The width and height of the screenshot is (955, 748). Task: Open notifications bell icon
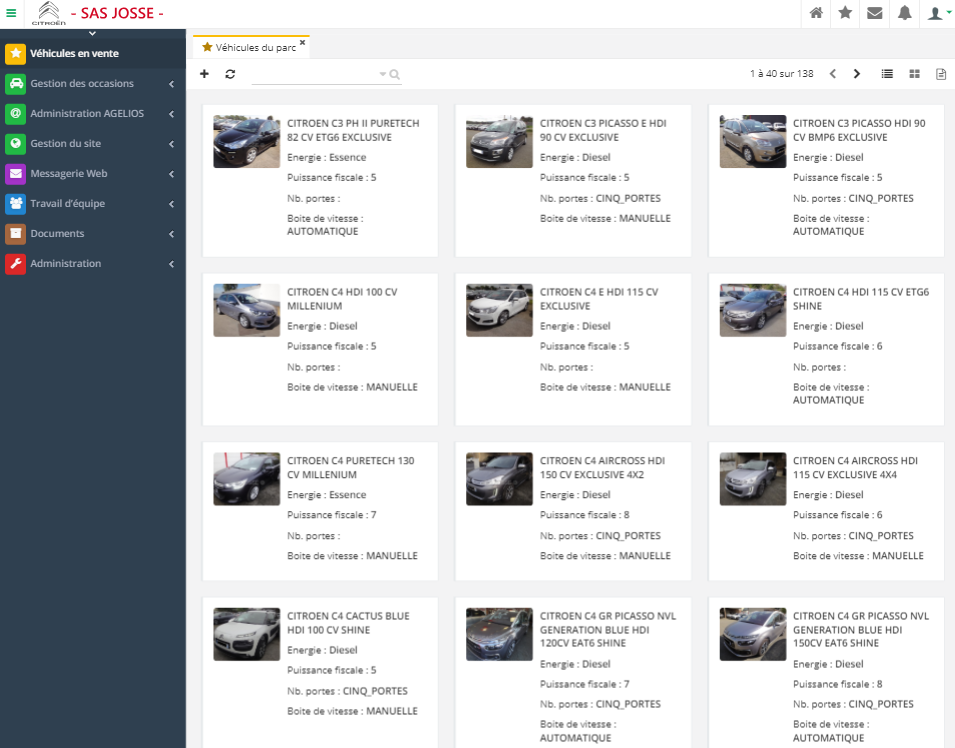[904, 13]
